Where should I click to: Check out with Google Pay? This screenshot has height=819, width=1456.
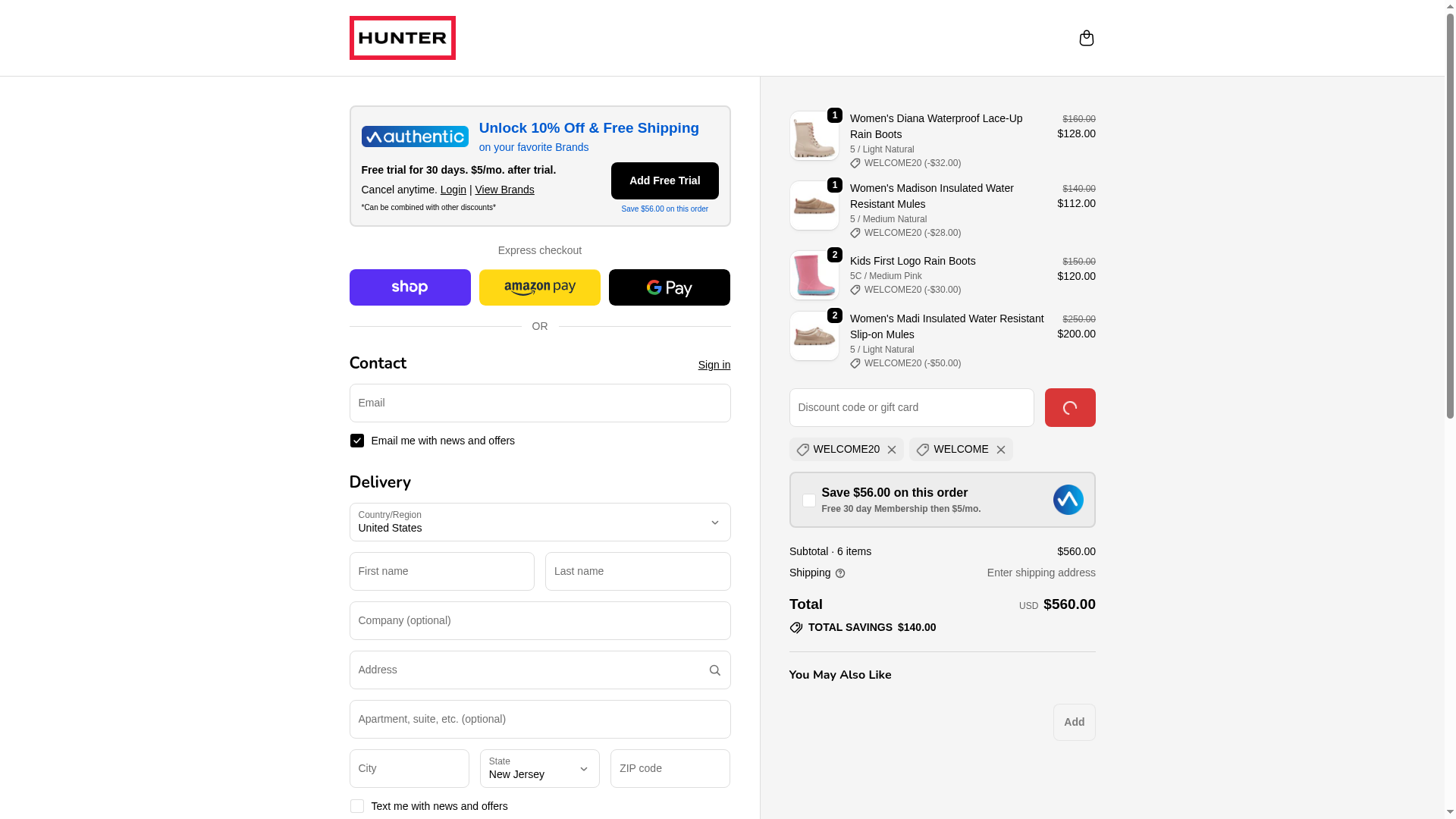pyautogui.click(x=670, y=287)
